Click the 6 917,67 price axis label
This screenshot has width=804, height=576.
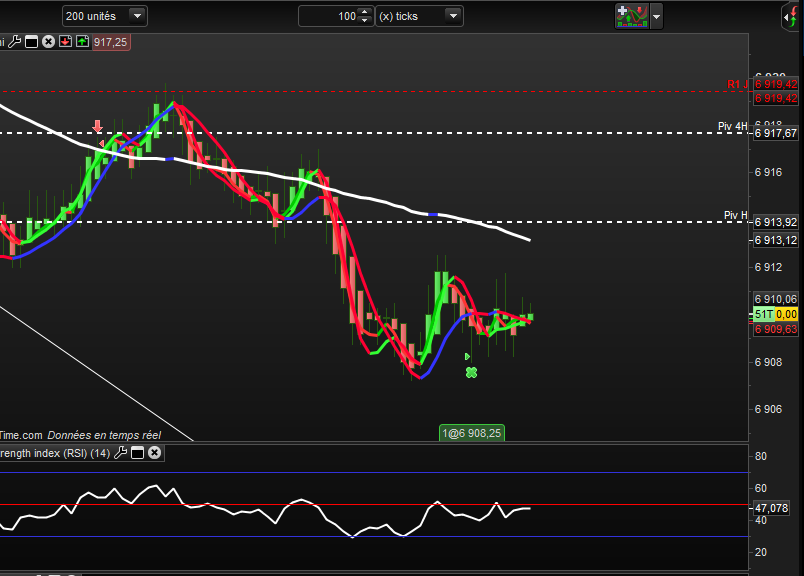(776, 133)
